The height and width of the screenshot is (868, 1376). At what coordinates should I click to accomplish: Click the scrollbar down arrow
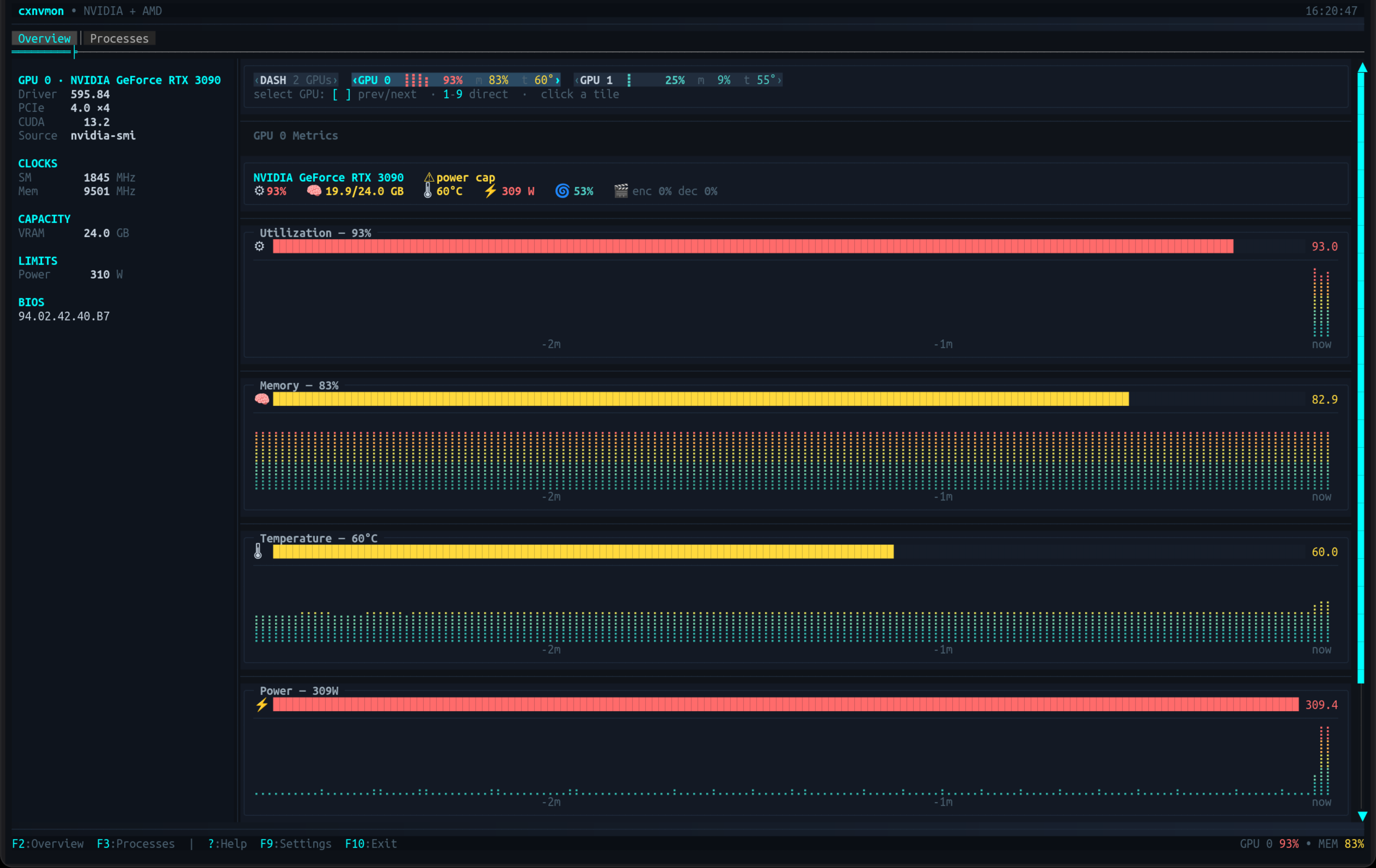tap(1362, 816)
